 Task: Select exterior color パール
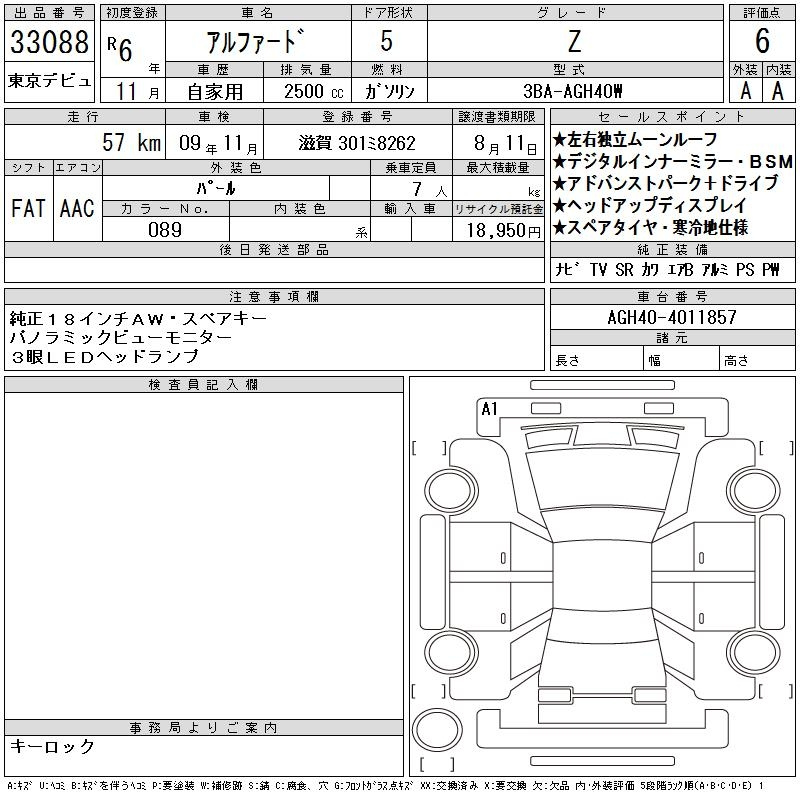(x=216, y=188)
